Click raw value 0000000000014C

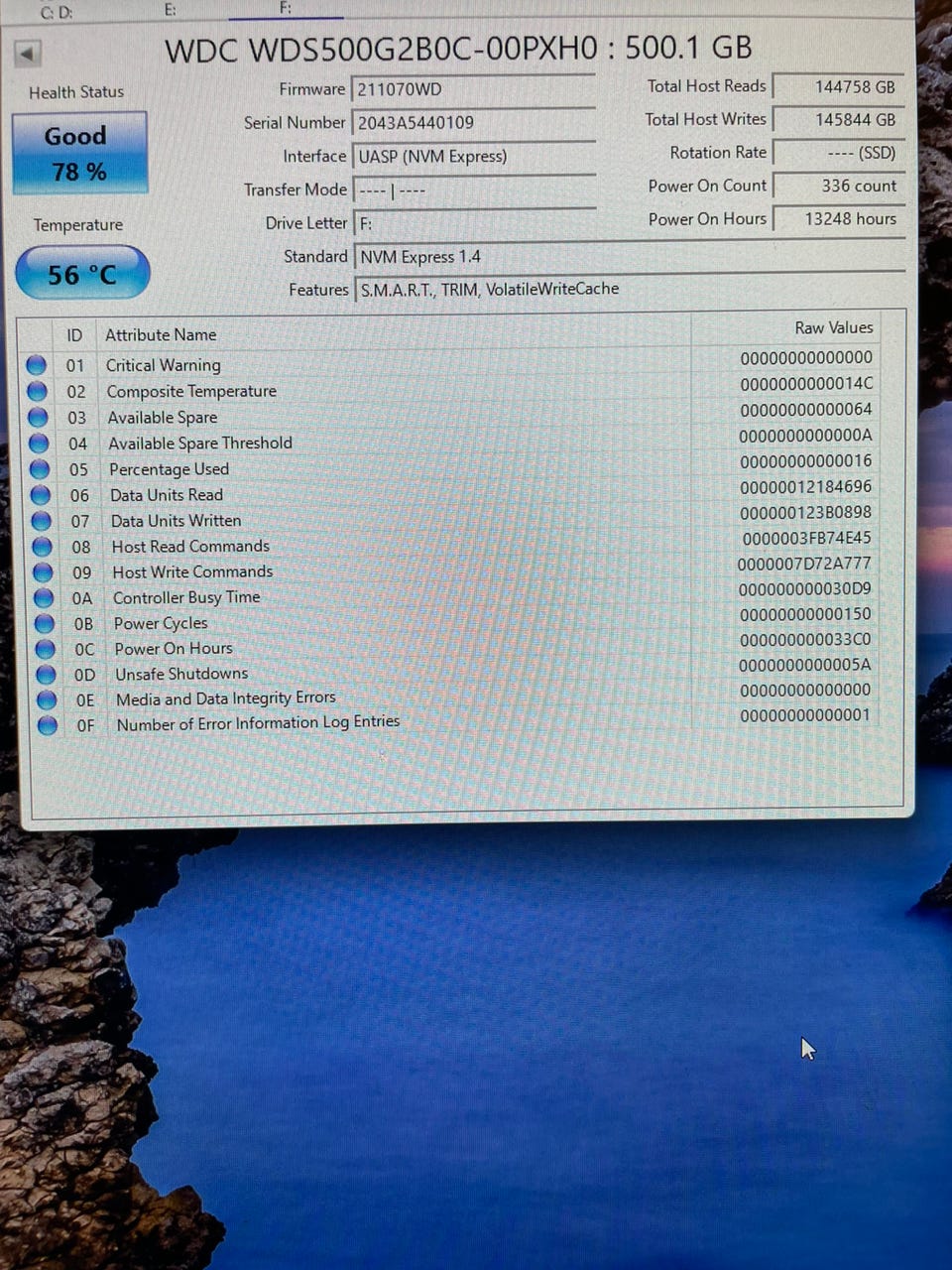(806, 383)
